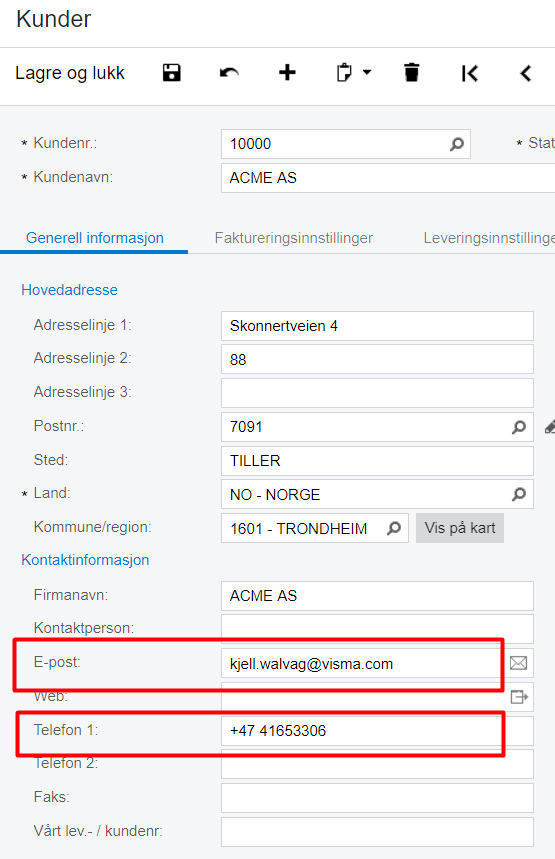Add new customer with plus icon
The image size is (555, 859).
coord(287,73)
